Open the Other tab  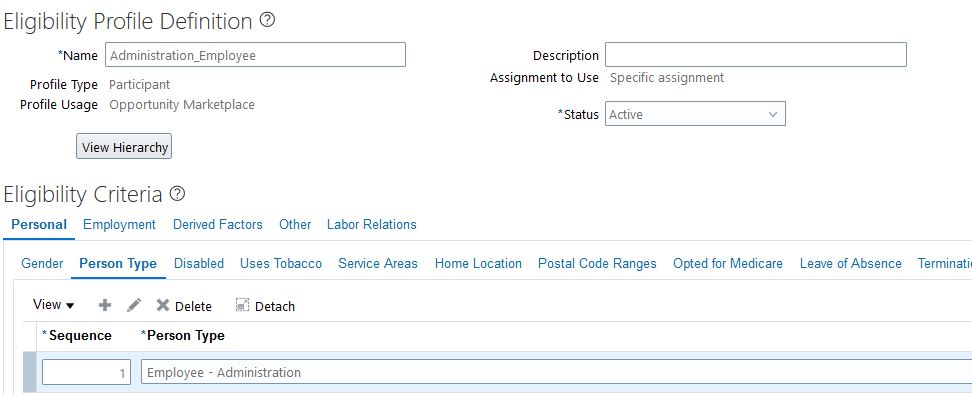click(295, 224)
